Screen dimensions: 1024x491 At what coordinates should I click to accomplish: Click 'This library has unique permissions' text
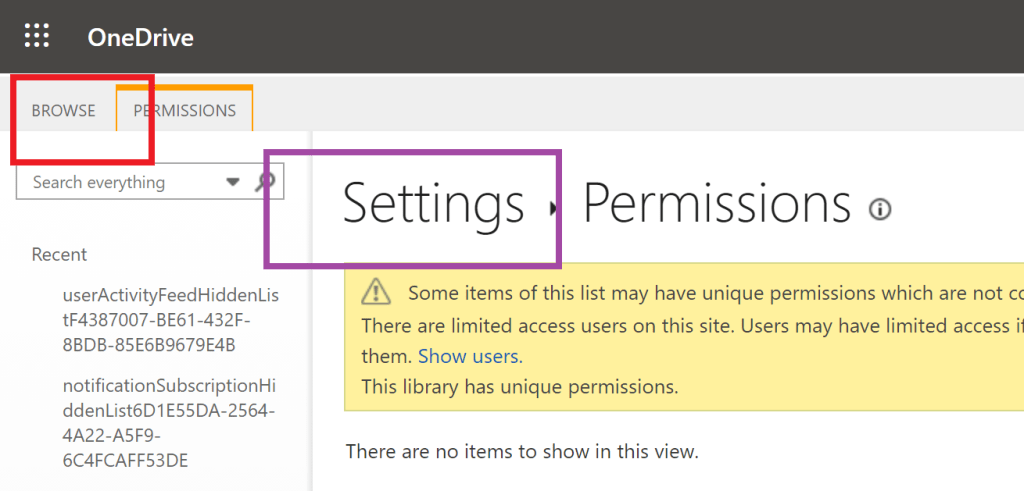[x=519, y=386]
